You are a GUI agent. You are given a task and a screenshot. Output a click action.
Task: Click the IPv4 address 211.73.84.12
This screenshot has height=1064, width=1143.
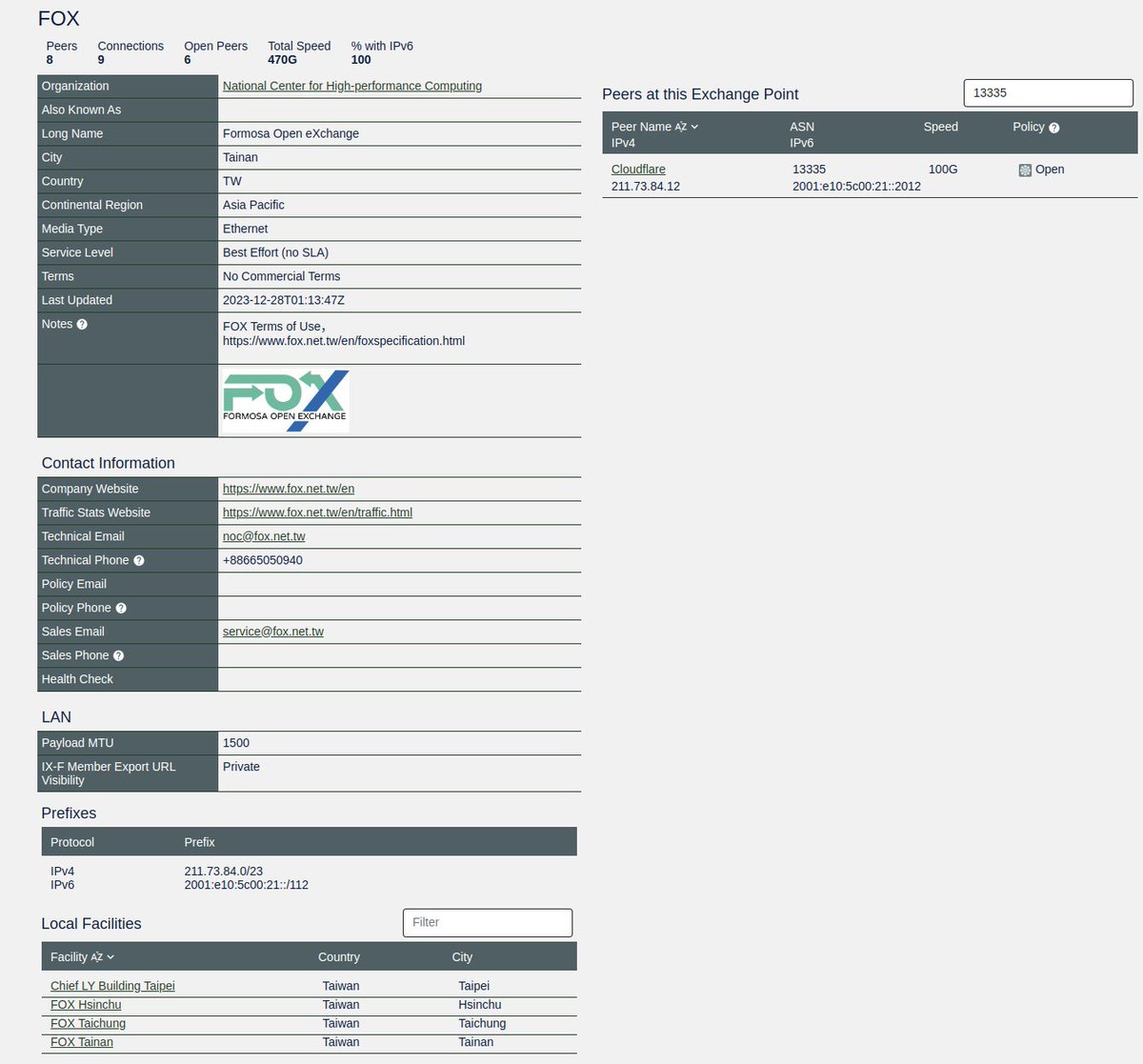point(646,187)
